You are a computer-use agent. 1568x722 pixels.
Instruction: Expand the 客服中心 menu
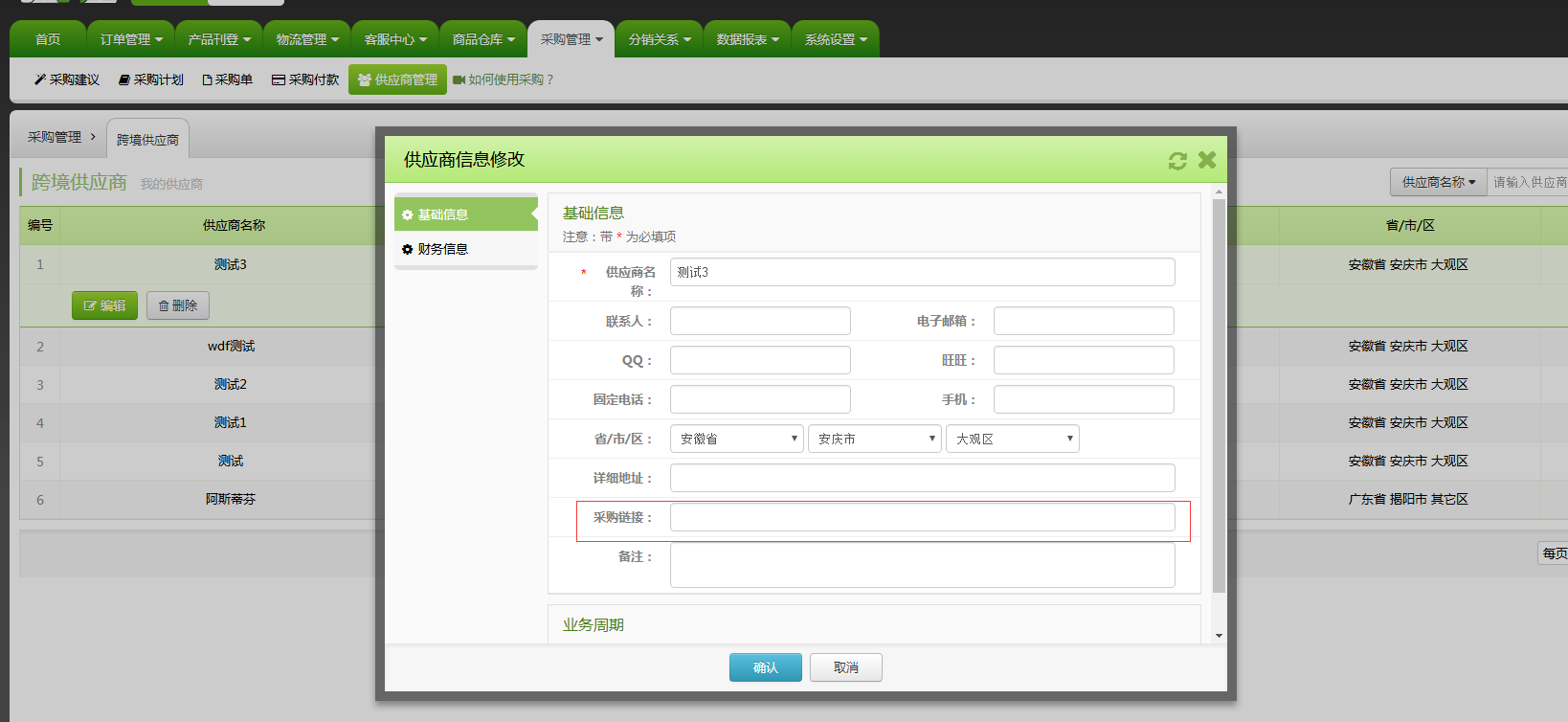(395, 39)
